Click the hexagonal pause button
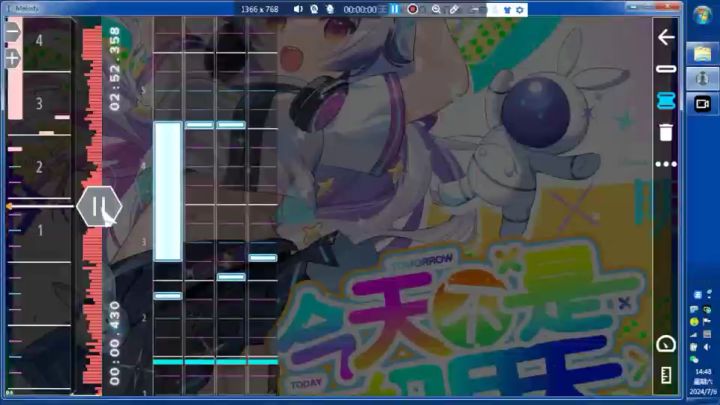Screen dimensions: 720x405 tap(99, 207)
